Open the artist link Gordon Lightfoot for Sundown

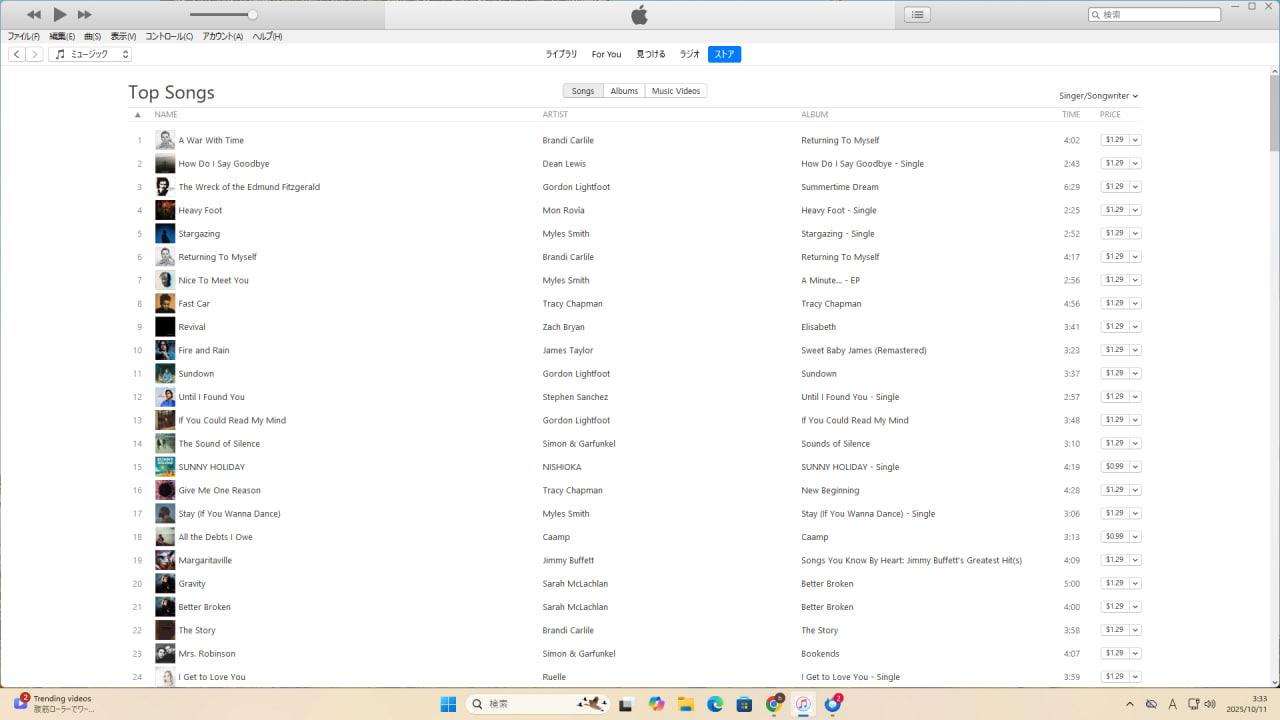pyautogui.click(x=576, y=374)
